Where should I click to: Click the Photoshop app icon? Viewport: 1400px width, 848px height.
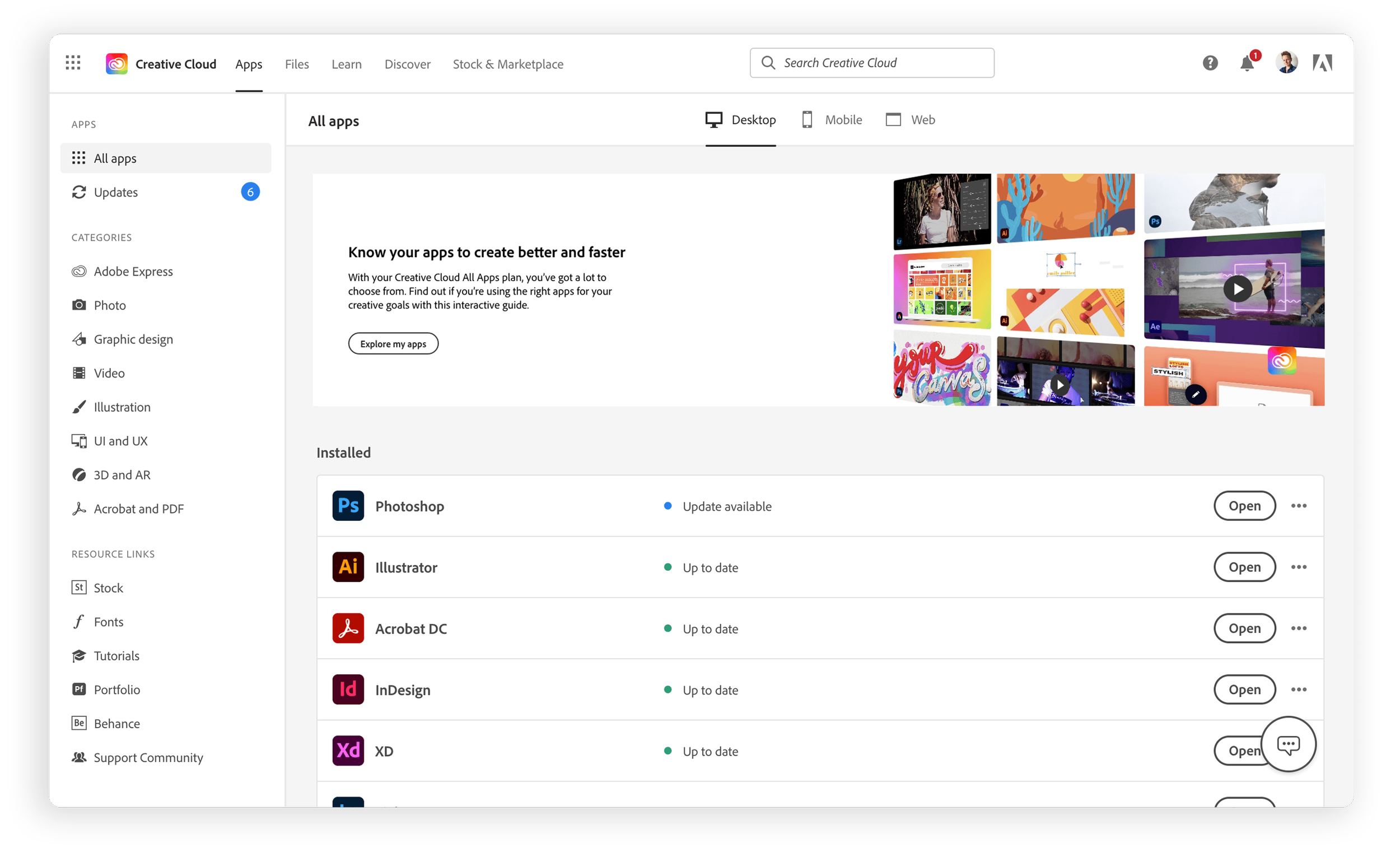[348, 506]
